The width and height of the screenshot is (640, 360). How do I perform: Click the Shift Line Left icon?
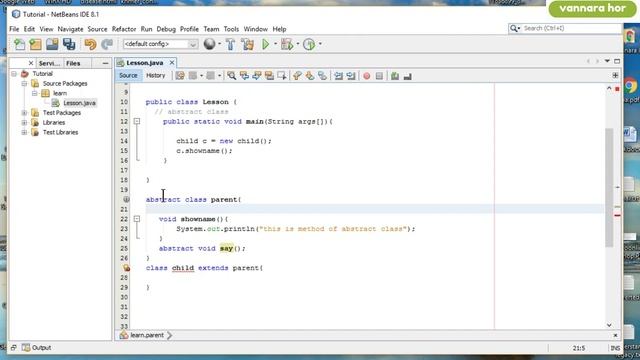pos(338,76)
